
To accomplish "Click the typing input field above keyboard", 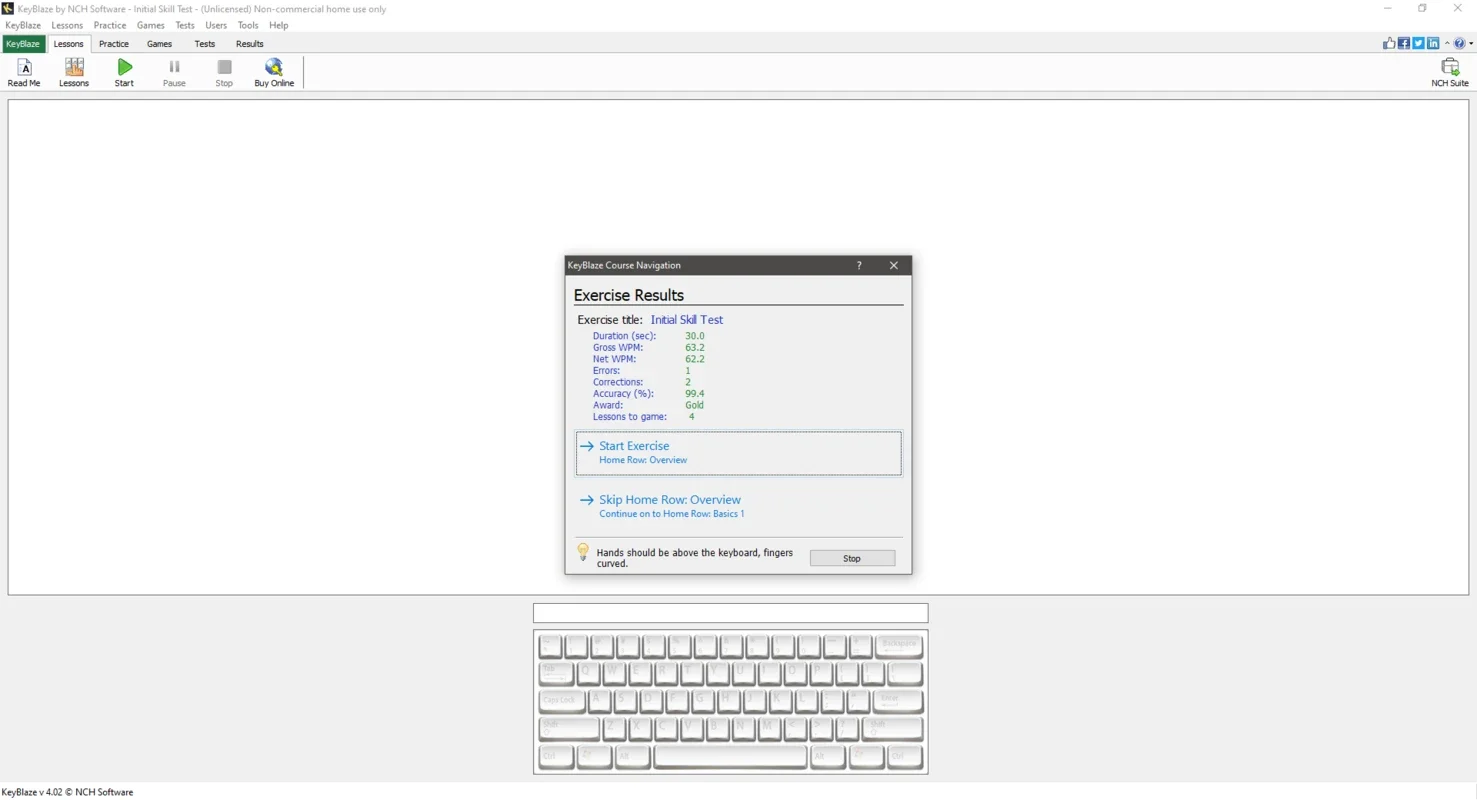I will [x=730, y=613].
